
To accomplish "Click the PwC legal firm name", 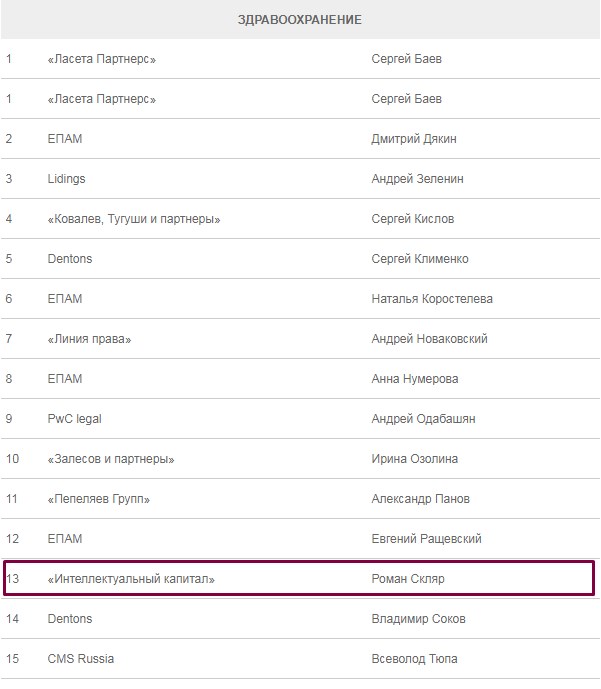I will pyautogui.click(x=75, y=419).
